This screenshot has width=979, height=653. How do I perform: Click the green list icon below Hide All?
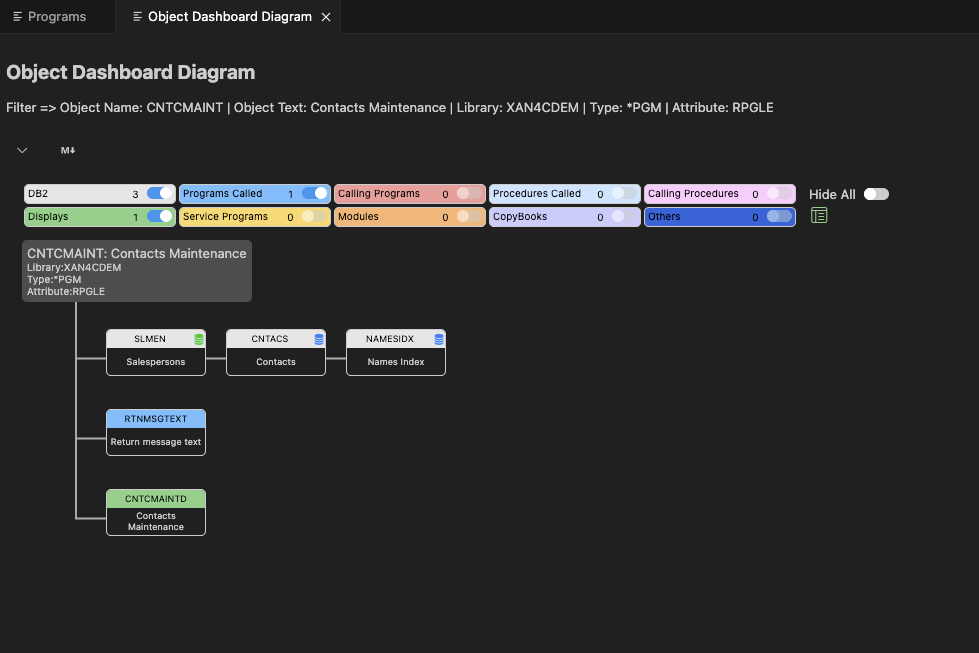click(819, 215)
